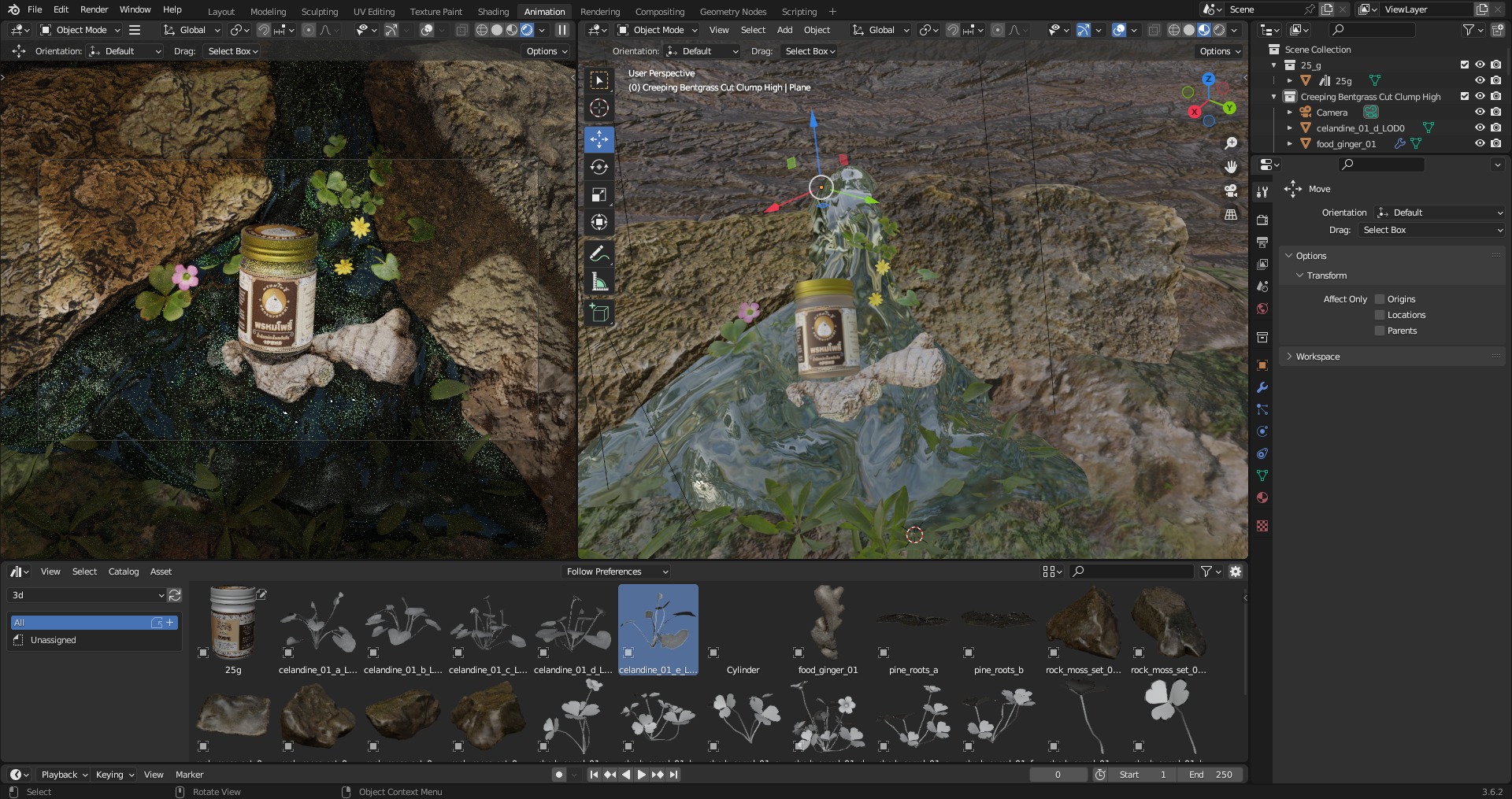Switch to the Shading workspace tab

pos(493,12)
